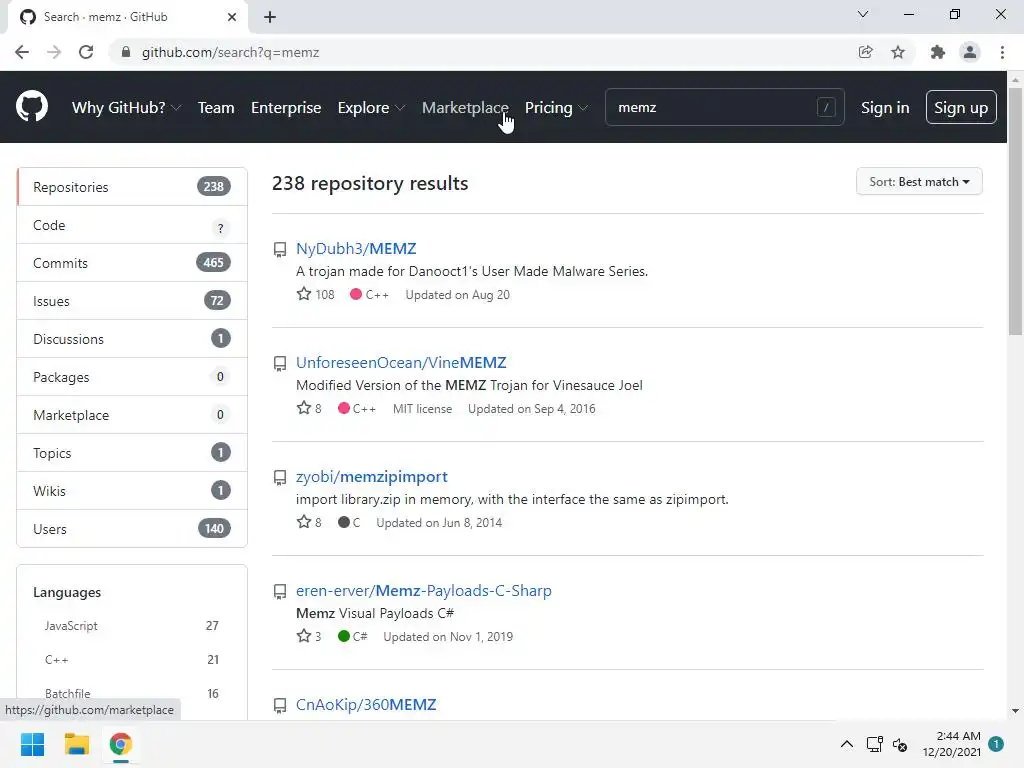
Task: Click the network icon in system tray
Action: [874, 744]
